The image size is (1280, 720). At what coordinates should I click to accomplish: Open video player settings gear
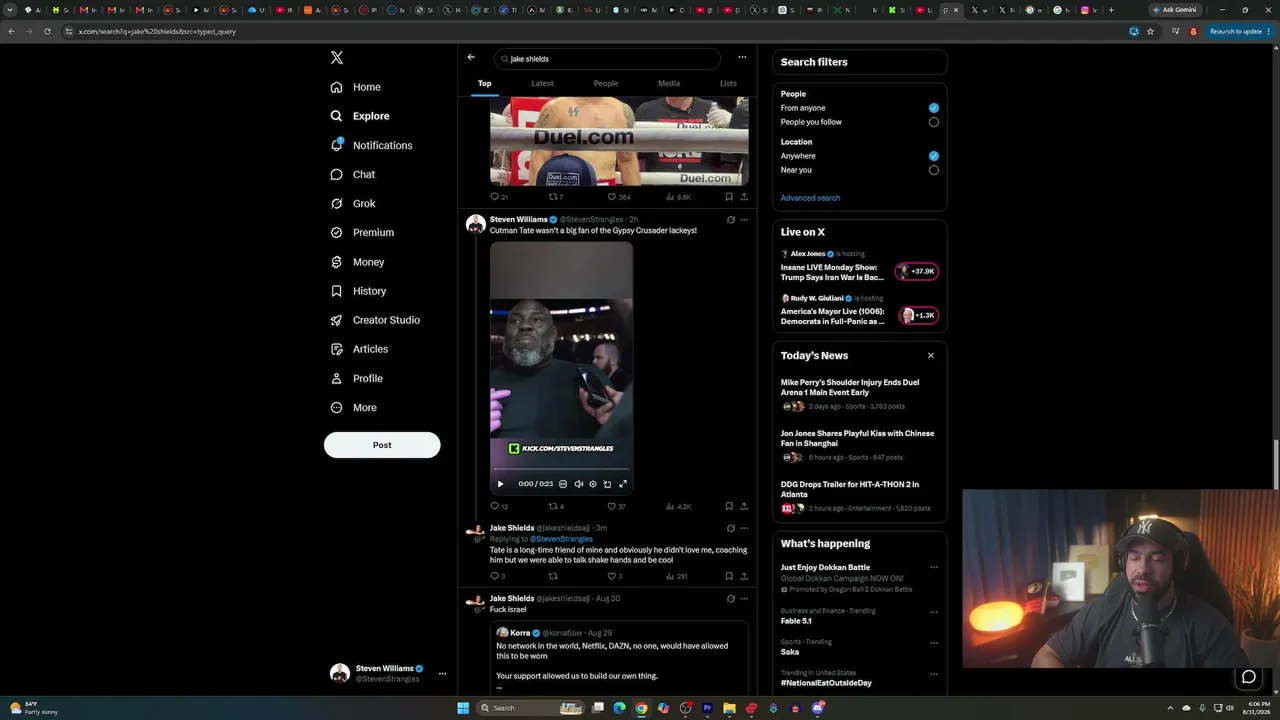click(593, 484)
